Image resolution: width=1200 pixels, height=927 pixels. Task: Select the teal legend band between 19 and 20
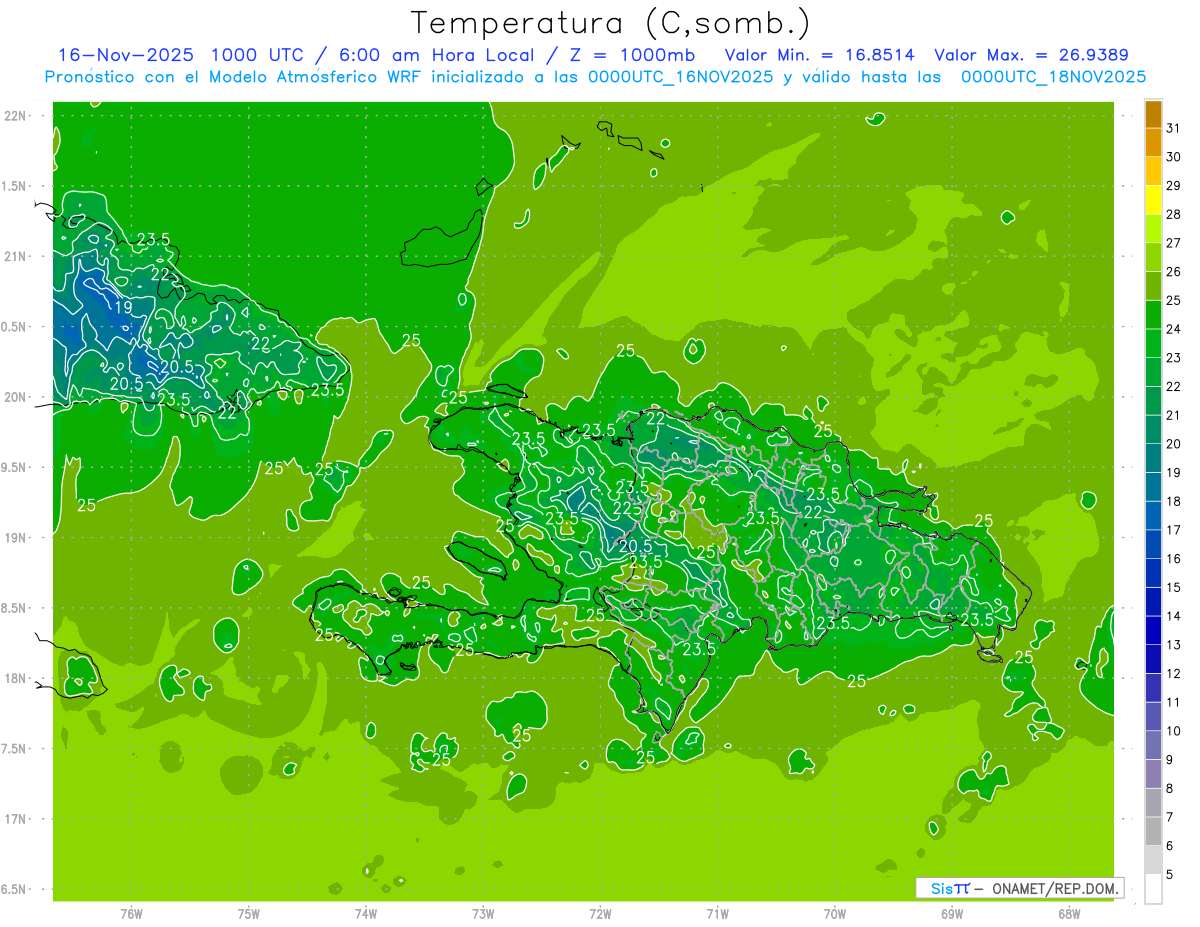(1153, 459)
